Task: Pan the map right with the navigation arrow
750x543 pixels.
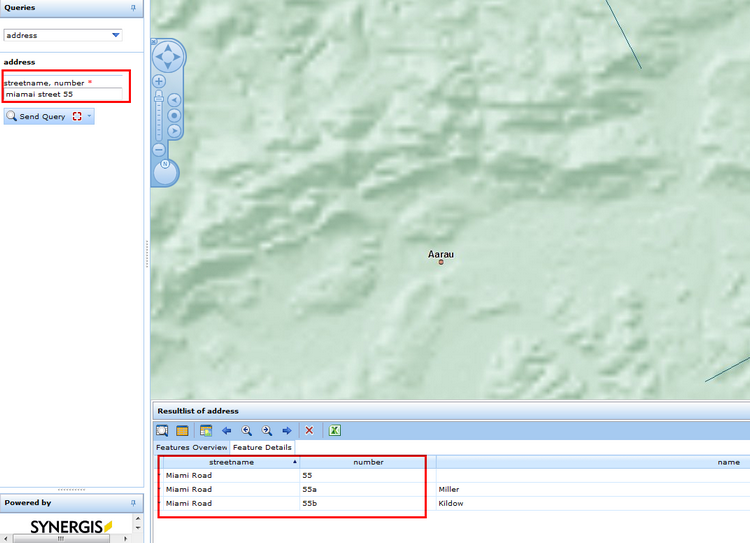Action: [x=177, y=57]
